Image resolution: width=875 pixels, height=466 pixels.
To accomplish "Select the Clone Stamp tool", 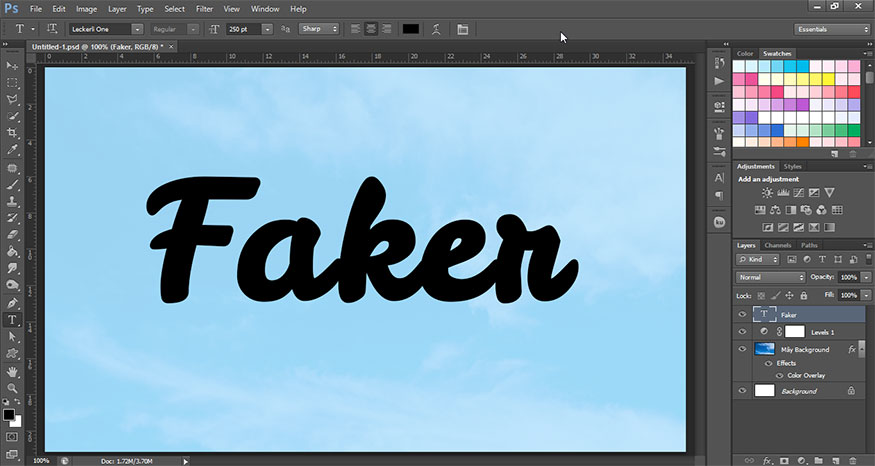I will point(12,201).
